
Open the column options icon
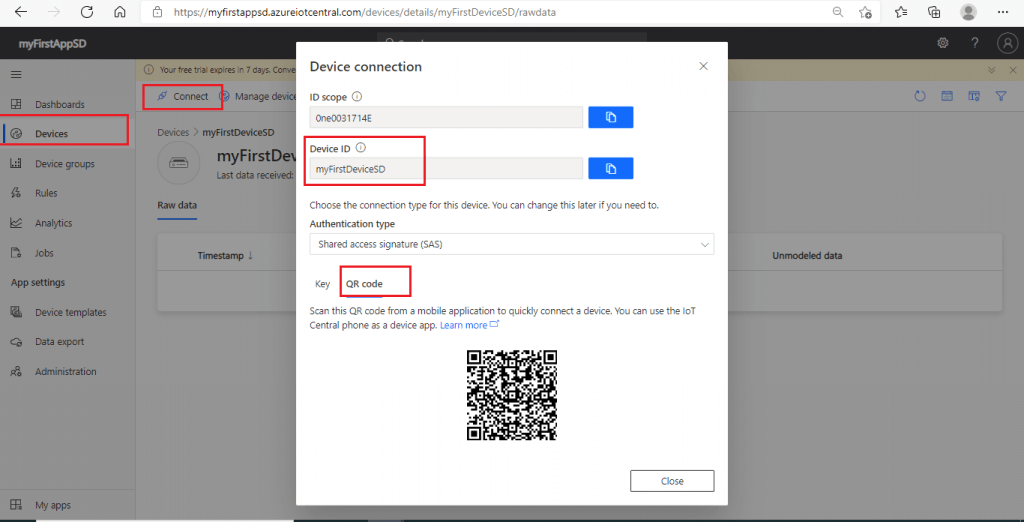click(974, 97)
